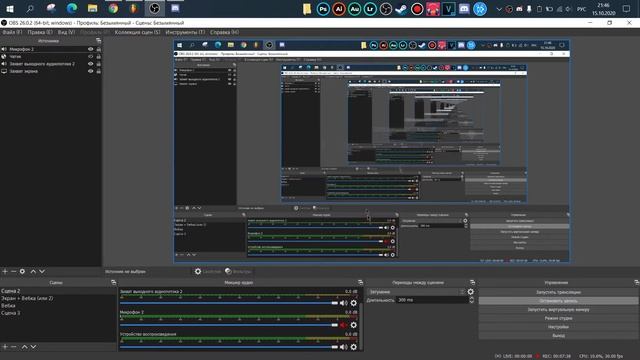Move scene up in scenes list
This screenshot has width=640, height=360.
(x=24, y=347)
